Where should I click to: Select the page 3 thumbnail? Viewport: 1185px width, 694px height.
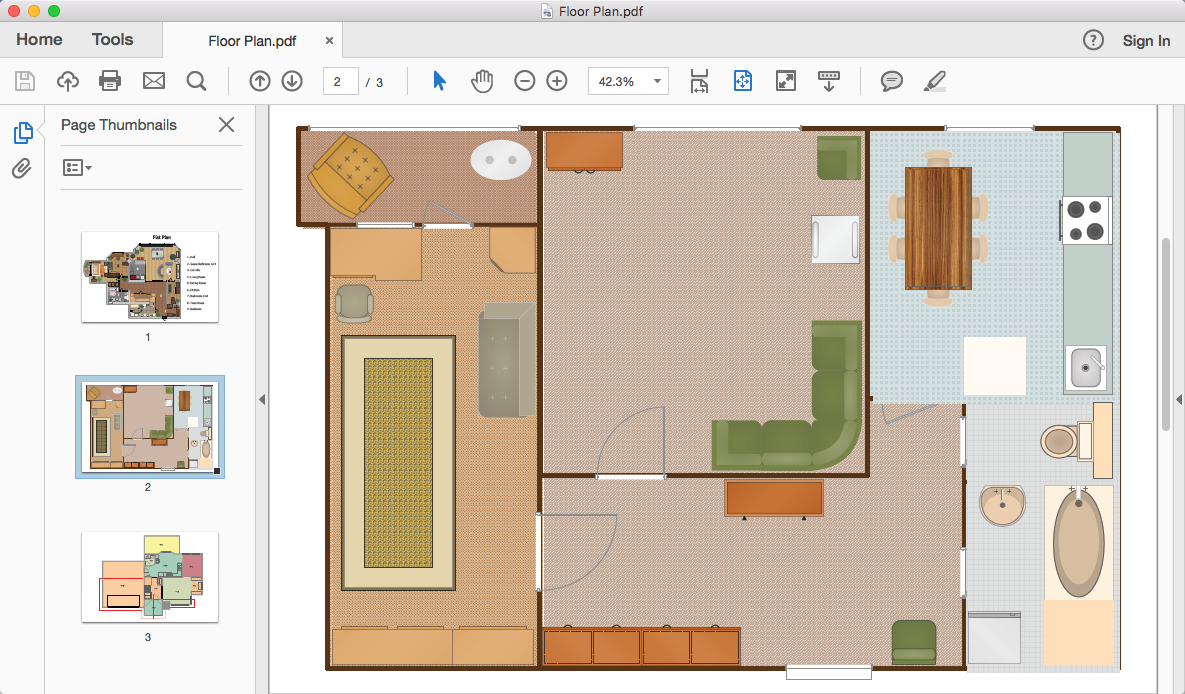149,577
